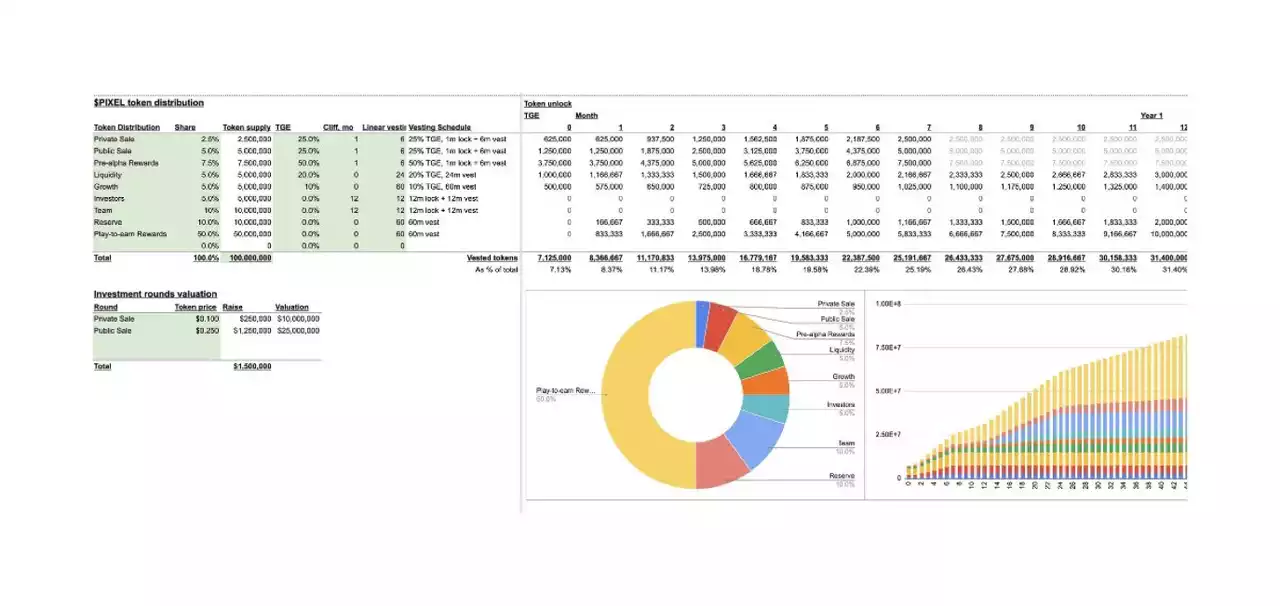Click the Vested tokens row label
This screenshot has width=1280, height=606.
pyautogui.click(x=492, y=258)
